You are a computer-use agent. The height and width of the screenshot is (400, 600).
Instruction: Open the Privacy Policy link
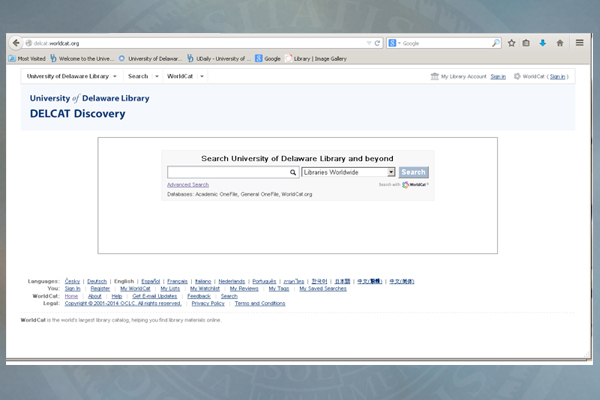(208, 304)
